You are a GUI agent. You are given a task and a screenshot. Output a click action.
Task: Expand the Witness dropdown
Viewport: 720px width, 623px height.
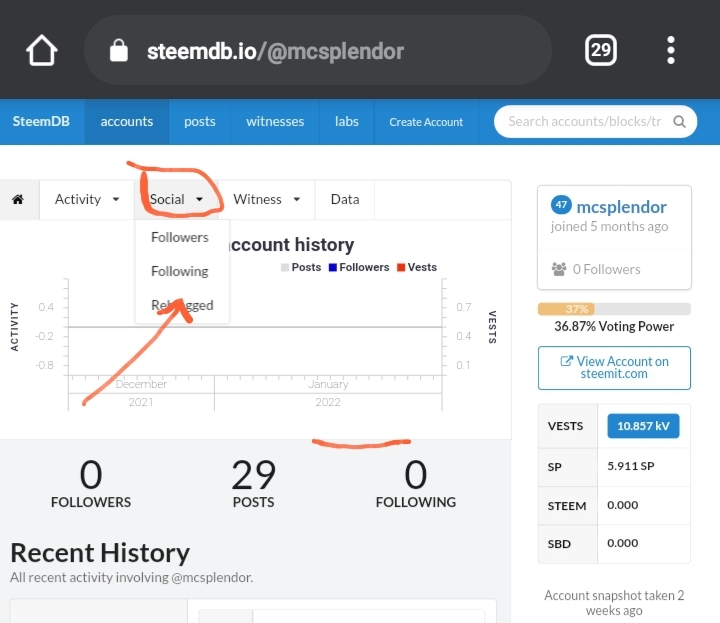click(266, 199)
